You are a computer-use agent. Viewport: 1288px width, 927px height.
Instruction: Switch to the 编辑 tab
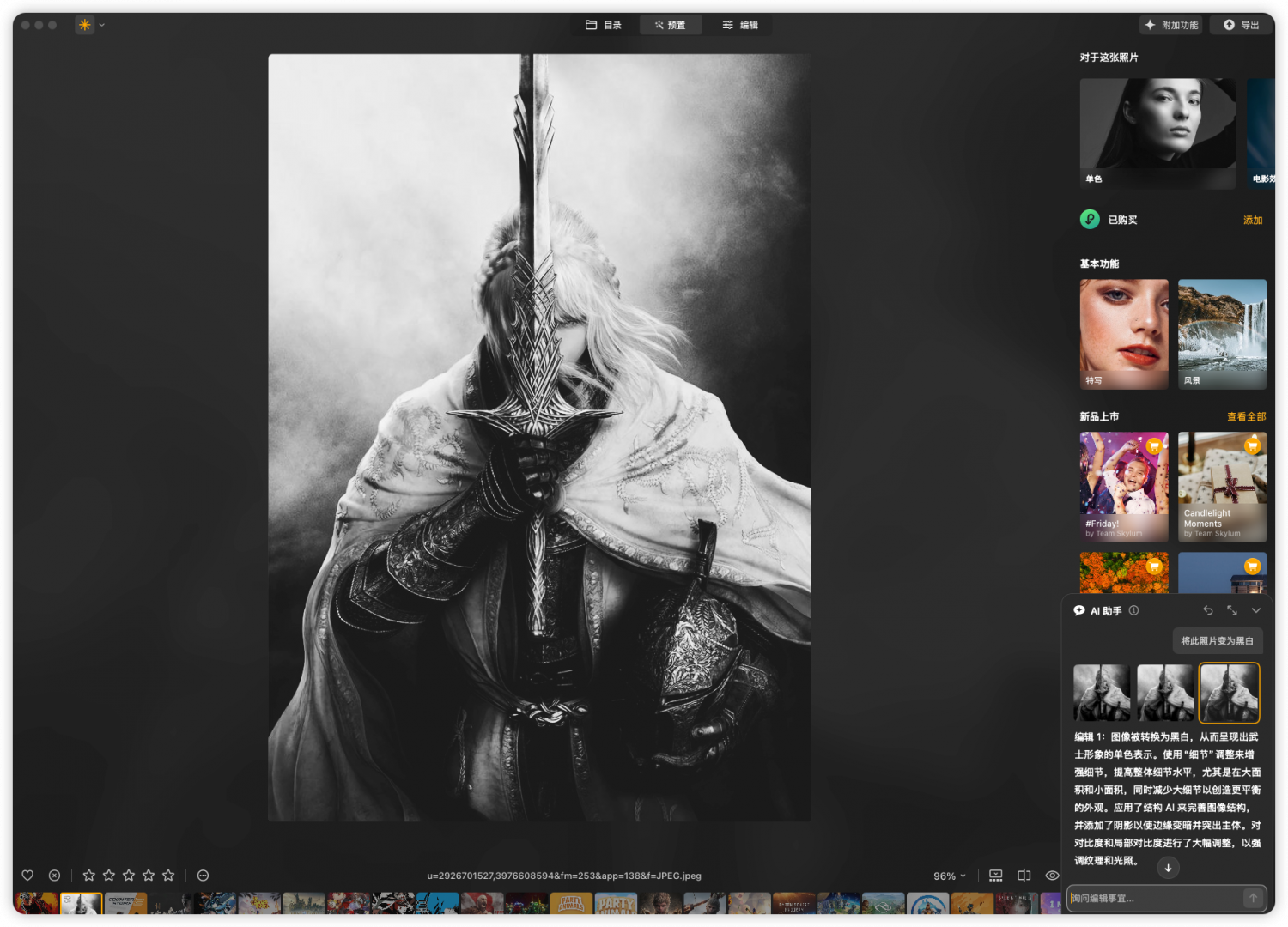coord(740,25)
